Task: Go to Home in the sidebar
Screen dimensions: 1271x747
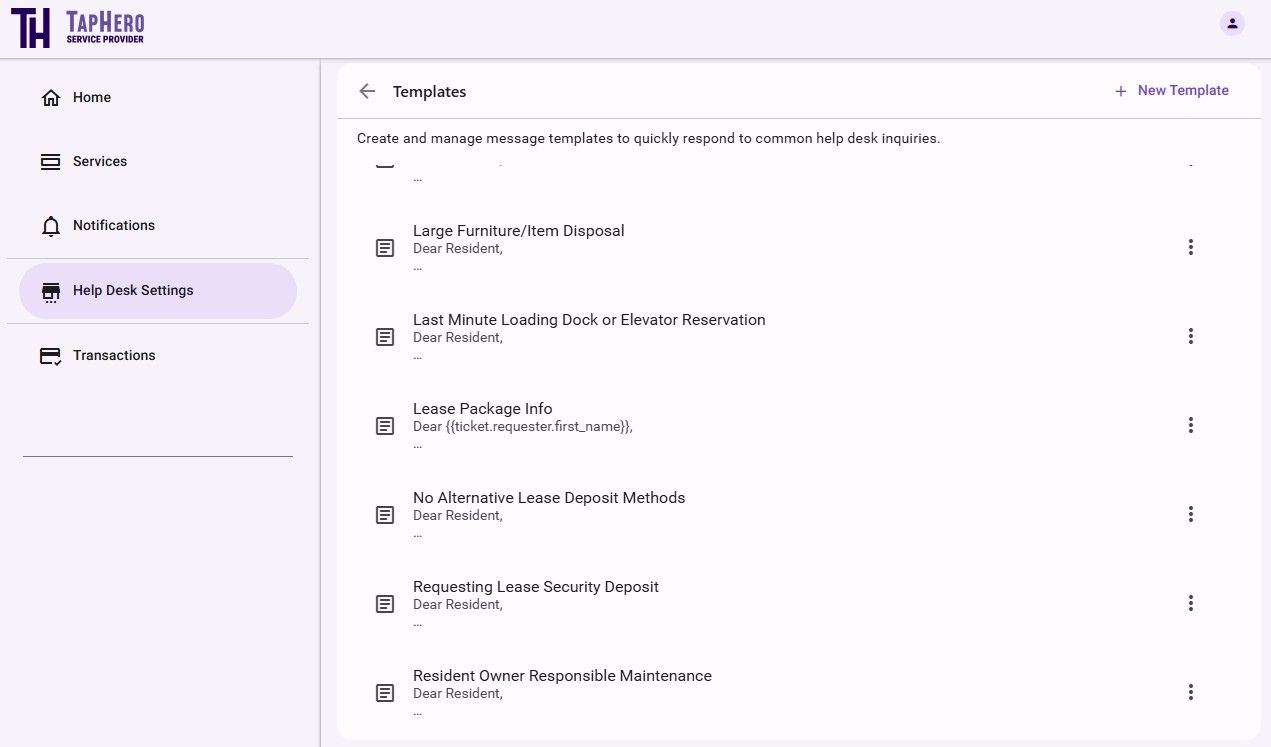Action: (91, 98)
